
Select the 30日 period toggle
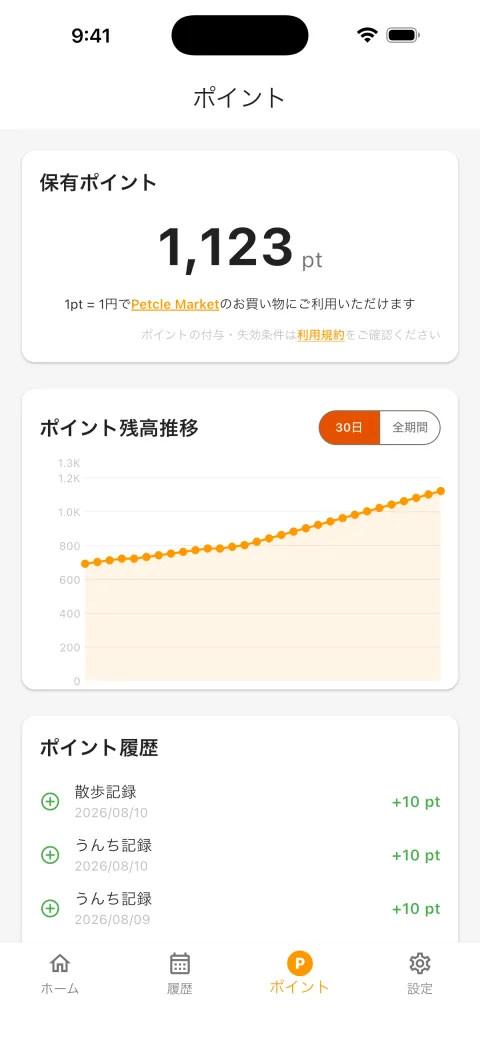(349, 428)
